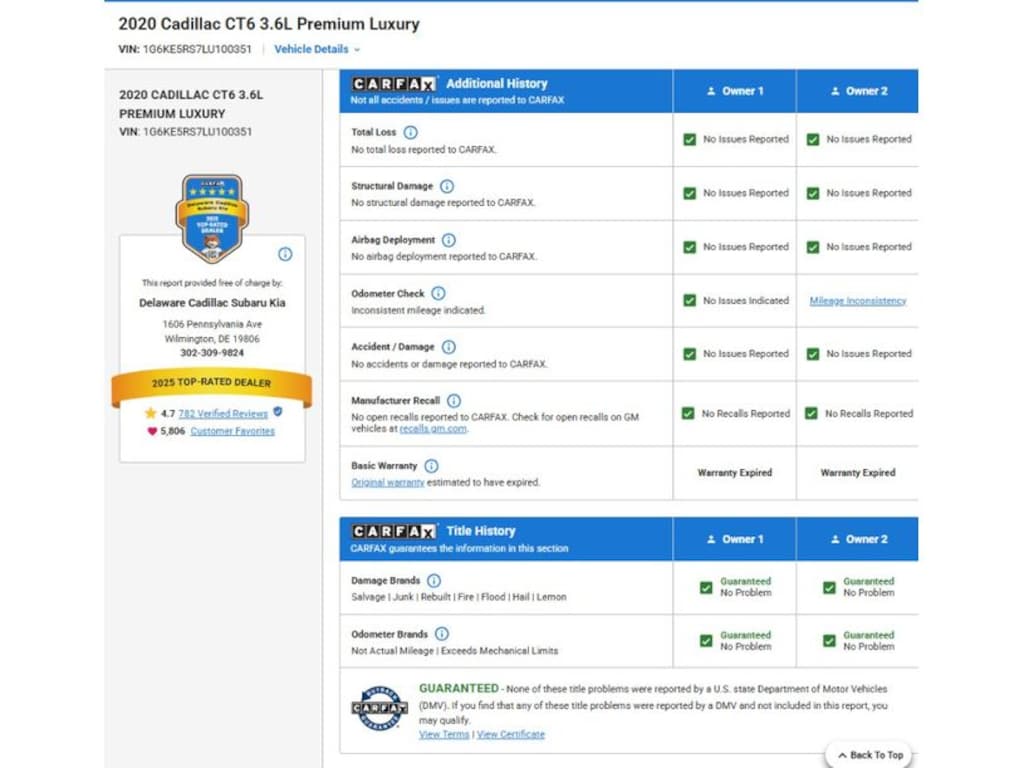The image size is (1024, 768).
Task: Click the GUARANTEED heading text
Action: click(x=458, y=689)
